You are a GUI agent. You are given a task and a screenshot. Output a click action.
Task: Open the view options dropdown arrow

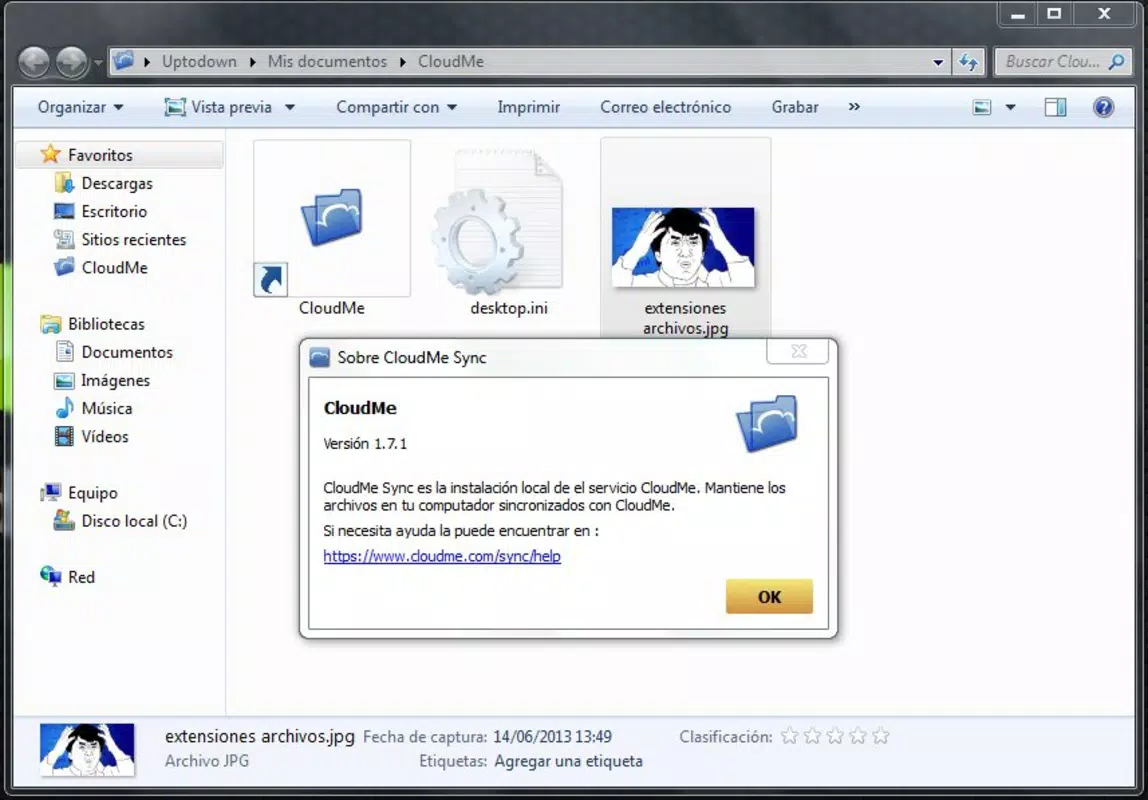pyautogui.click(x=1010, y=108)
